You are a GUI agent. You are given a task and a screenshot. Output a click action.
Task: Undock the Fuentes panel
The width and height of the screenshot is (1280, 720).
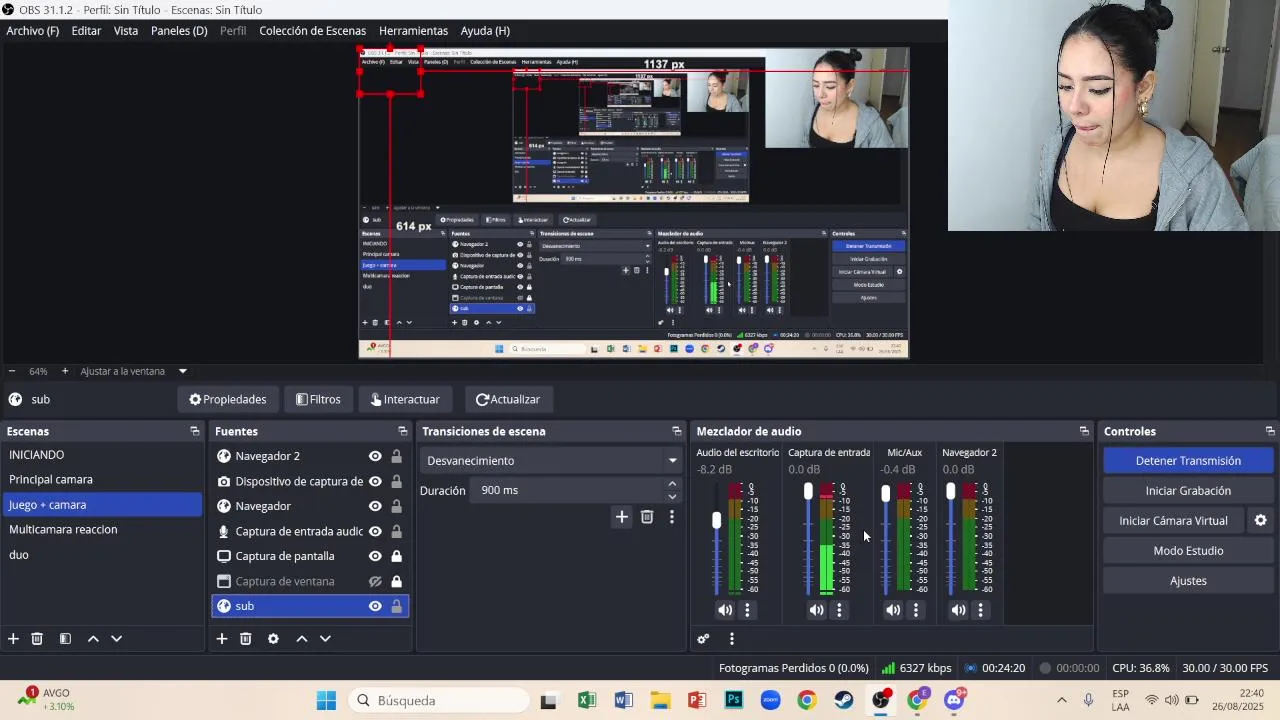click(403, 431)
